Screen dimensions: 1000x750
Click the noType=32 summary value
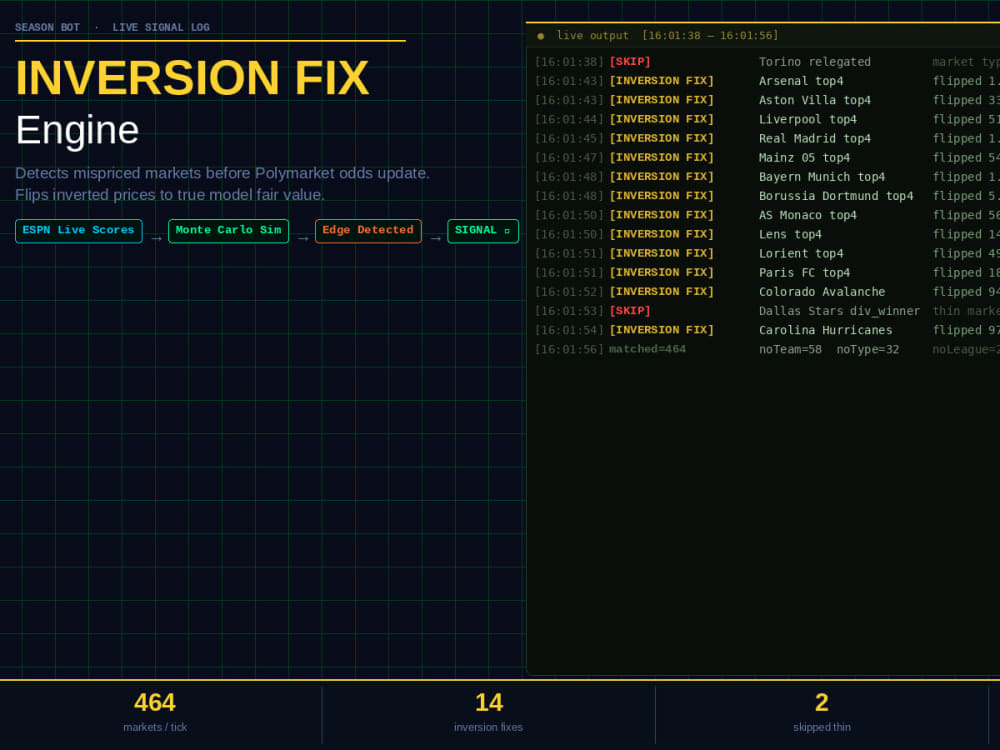click(867, 349)
